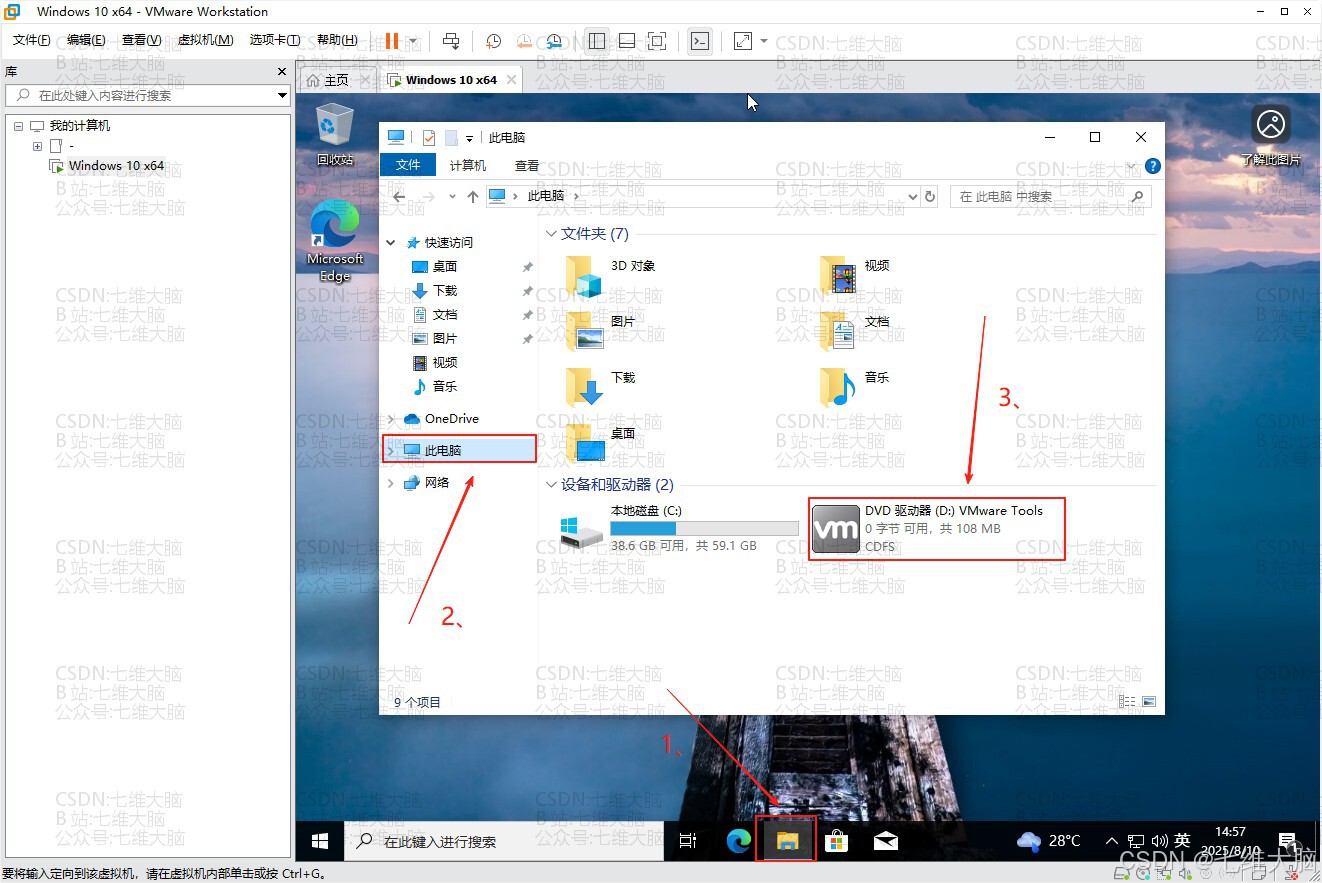Expand the OneDrive tree node
The height and width of the screenshot is (883, 1322).
[x=390, y=418]
